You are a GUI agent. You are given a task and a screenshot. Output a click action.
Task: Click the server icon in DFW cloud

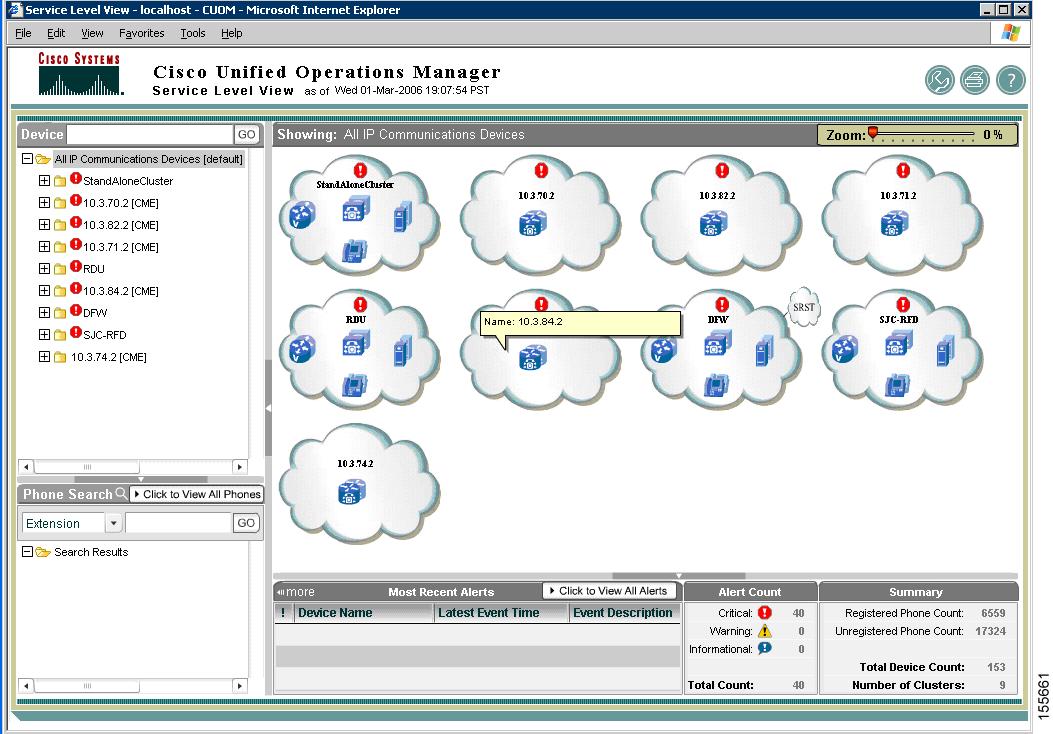(x=764, y=351)
